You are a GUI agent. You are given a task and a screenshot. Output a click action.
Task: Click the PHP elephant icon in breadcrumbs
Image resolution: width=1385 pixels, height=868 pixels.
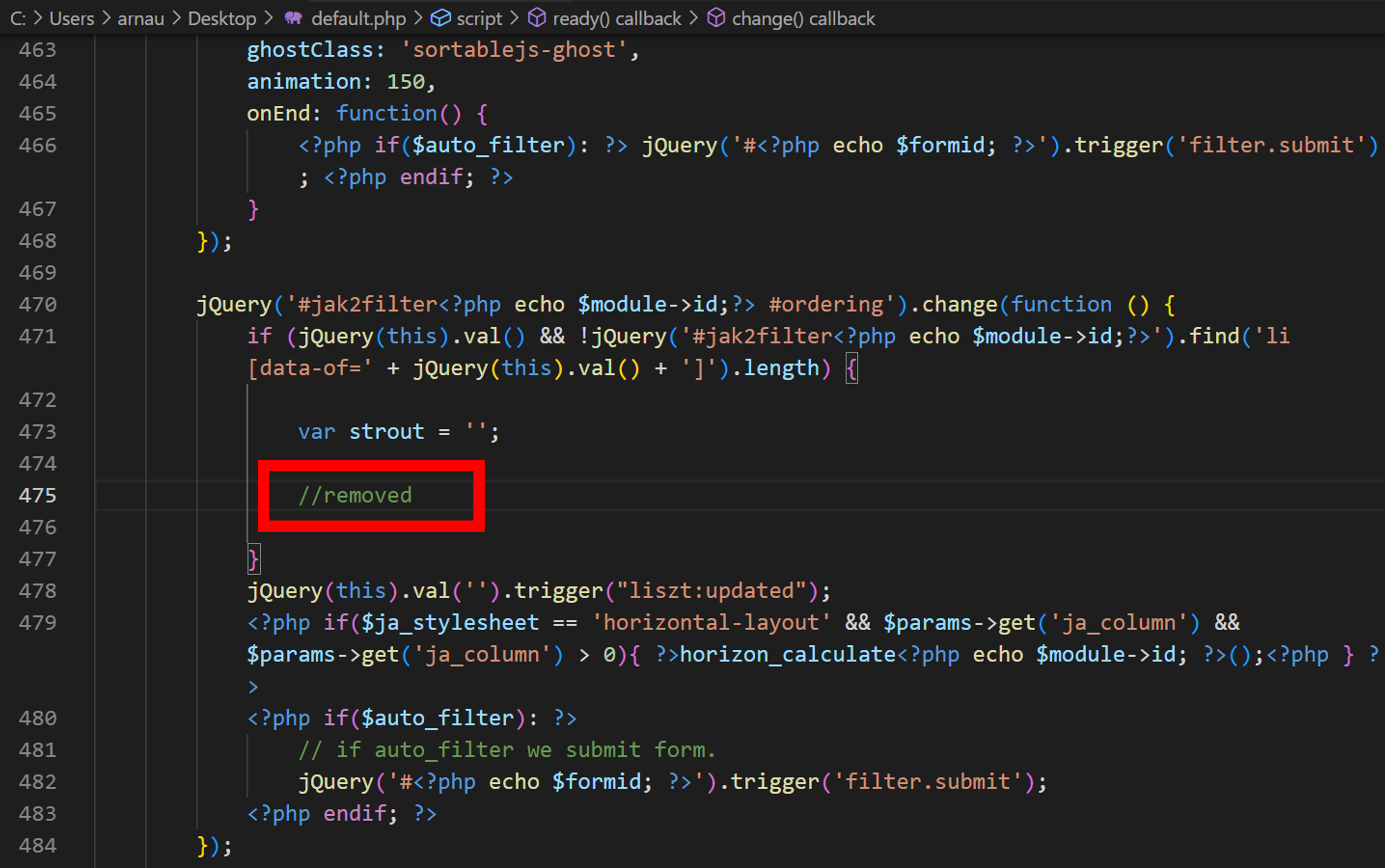point(293,19)
